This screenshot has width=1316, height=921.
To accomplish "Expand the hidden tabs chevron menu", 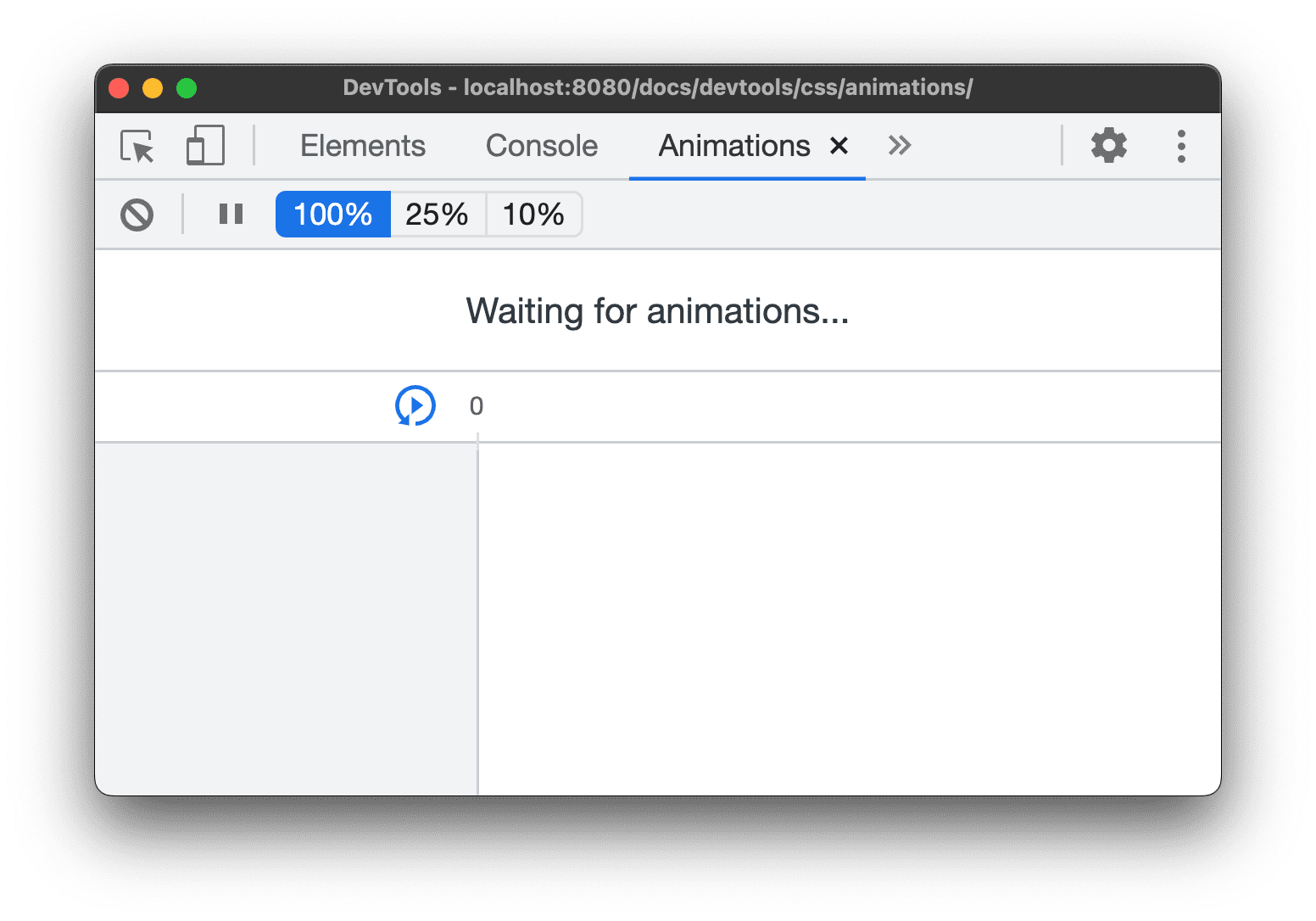I will tap(899, 146).
